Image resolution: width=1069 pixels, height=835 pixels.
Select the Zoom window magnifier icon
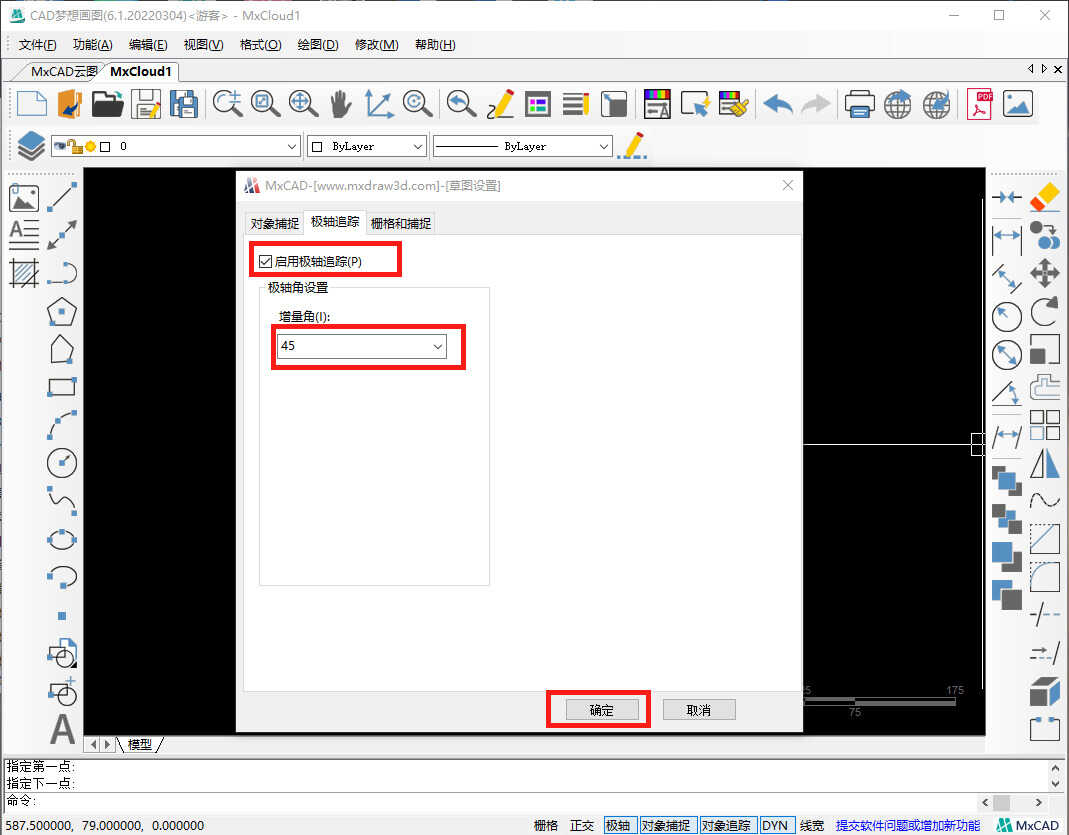pos(265,104)
